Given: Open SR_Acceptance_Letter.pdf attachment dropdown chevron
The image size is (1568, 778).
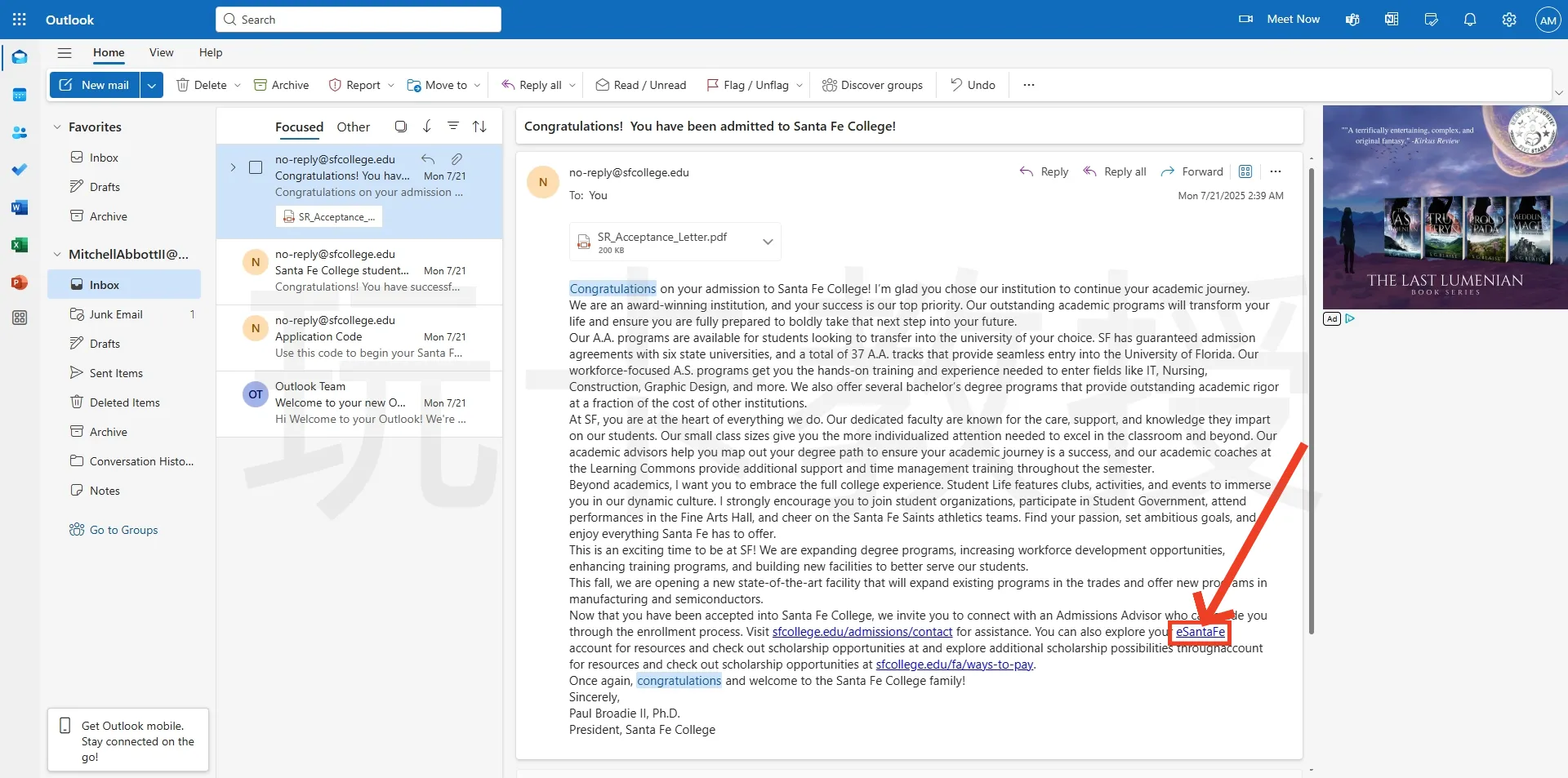Looking at the screenshot, I should (767, 242).
